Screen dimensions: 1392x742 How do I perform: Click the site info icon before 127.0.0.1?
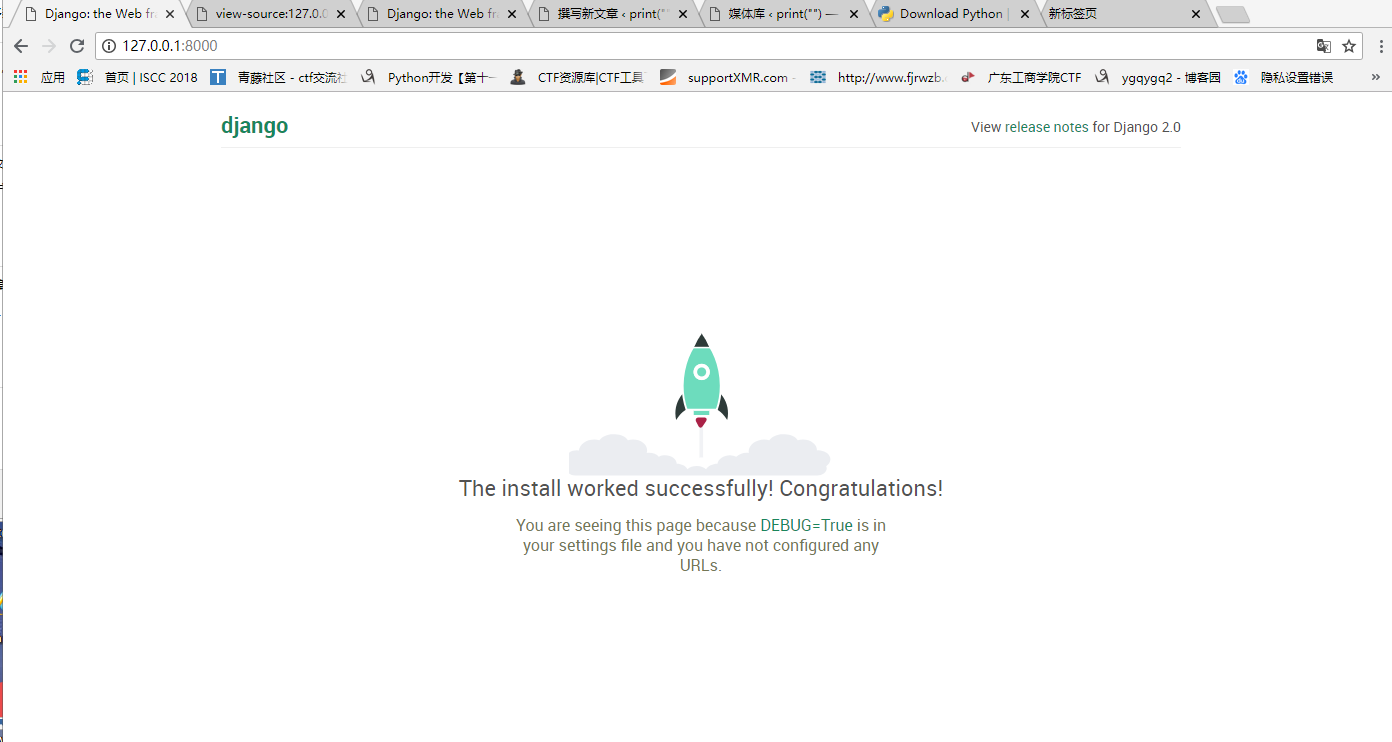point(110,46)
